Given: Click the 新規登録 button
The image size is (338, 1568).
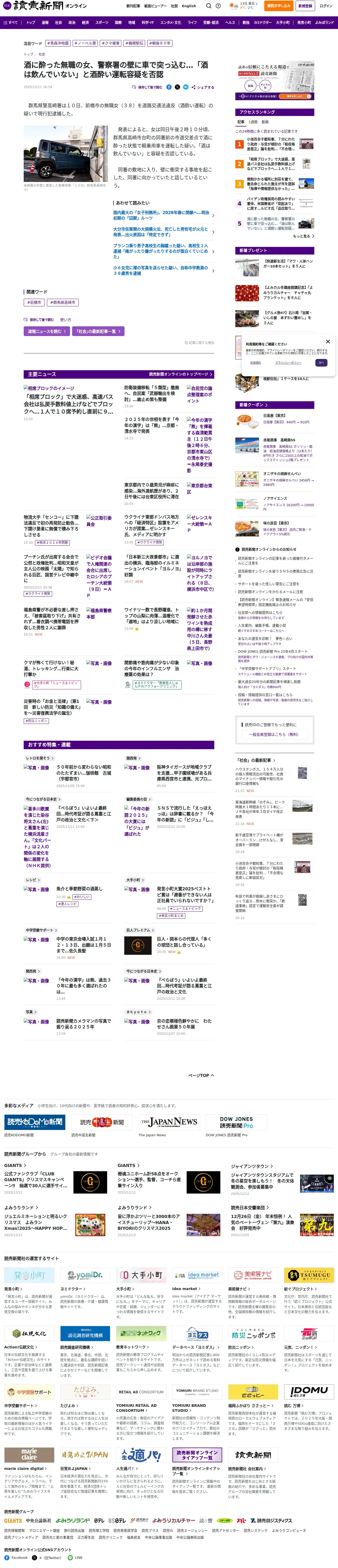Looking at the screenshot, I should pyautogui.click(x=305, y=6).
